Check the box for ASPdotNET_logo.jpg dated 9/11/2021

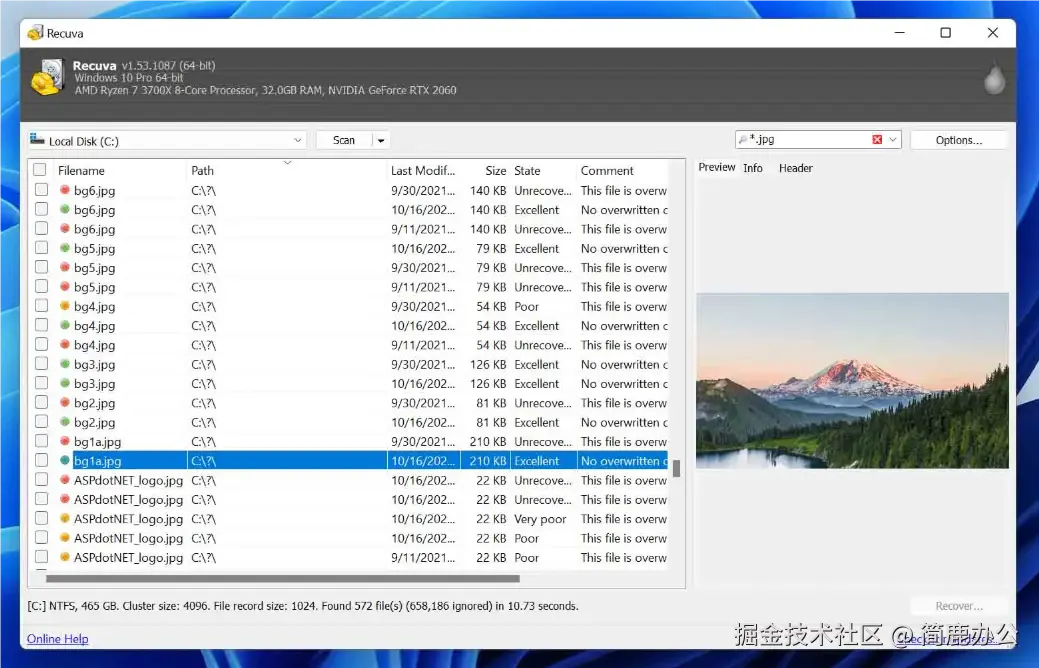41,557
